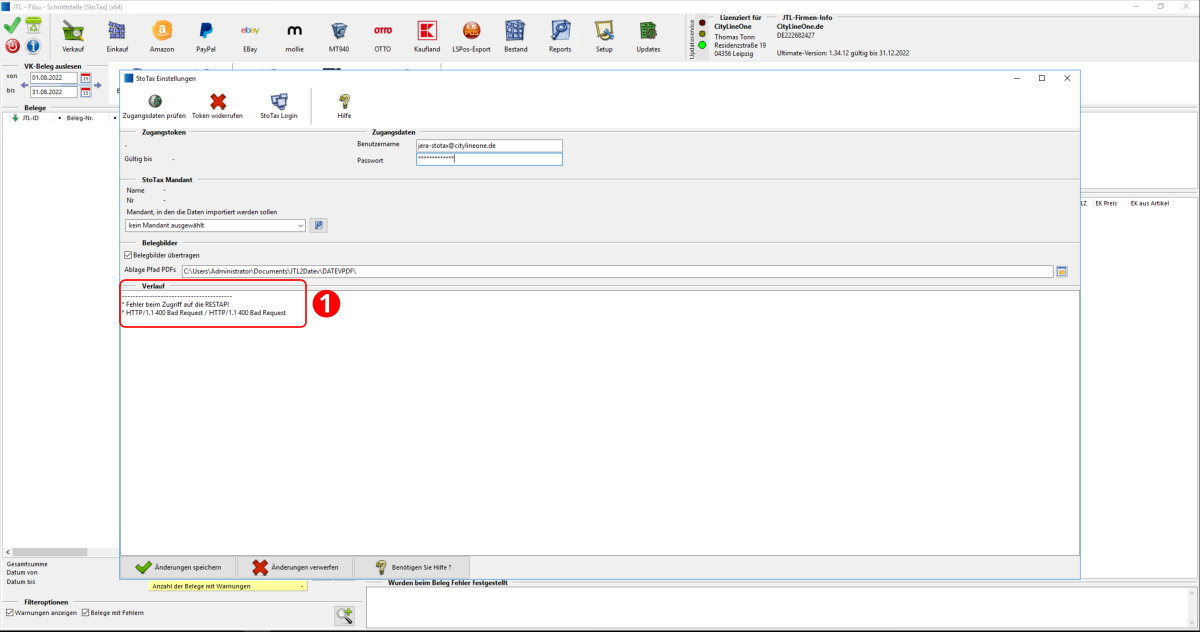The image size is (1200, 632).
Task: Open the 'von' date calendar picker
Action: (x=86, y=78)
